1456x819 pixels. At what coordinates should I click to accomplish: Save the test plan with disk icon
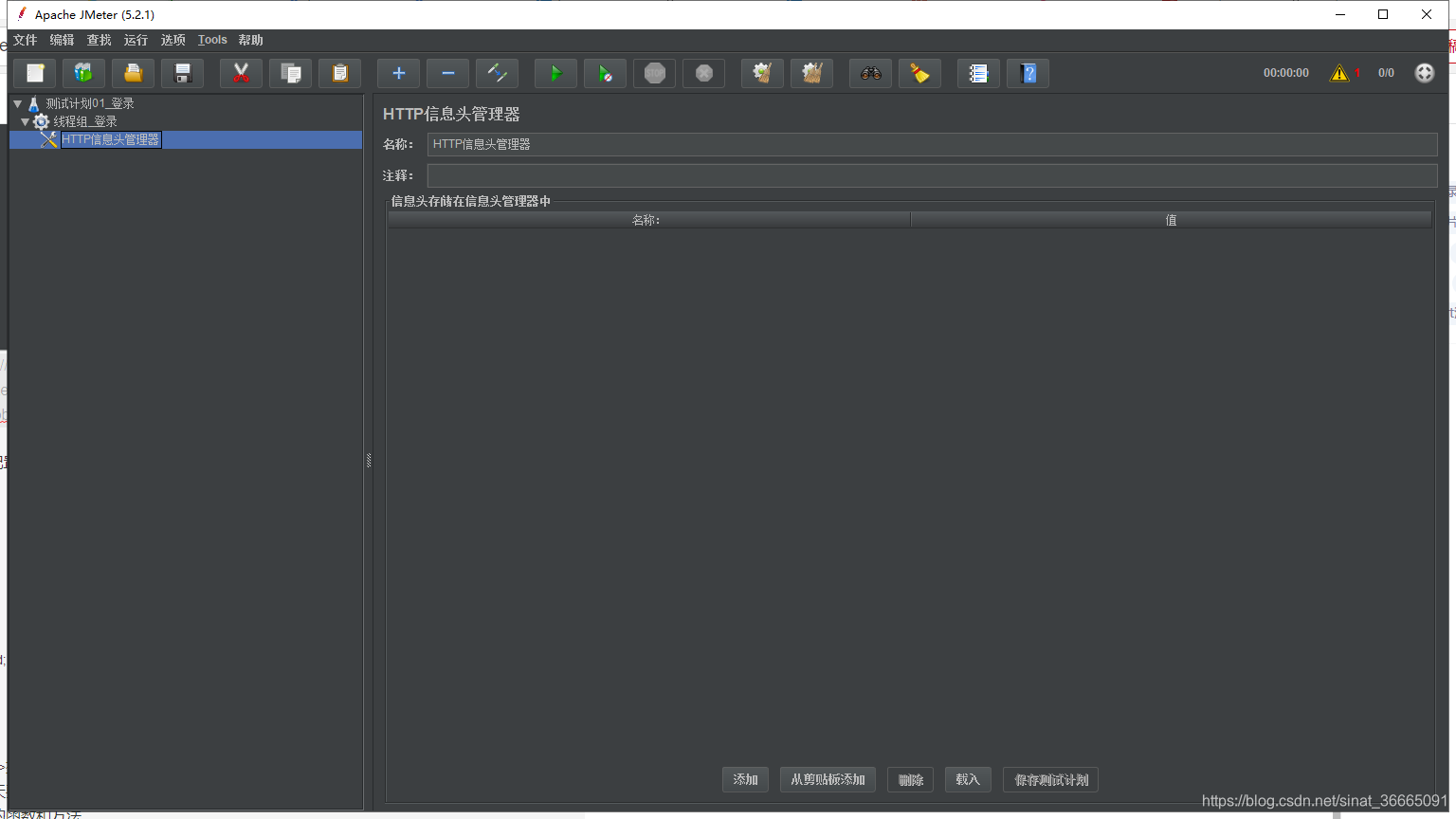pos(183,73)
